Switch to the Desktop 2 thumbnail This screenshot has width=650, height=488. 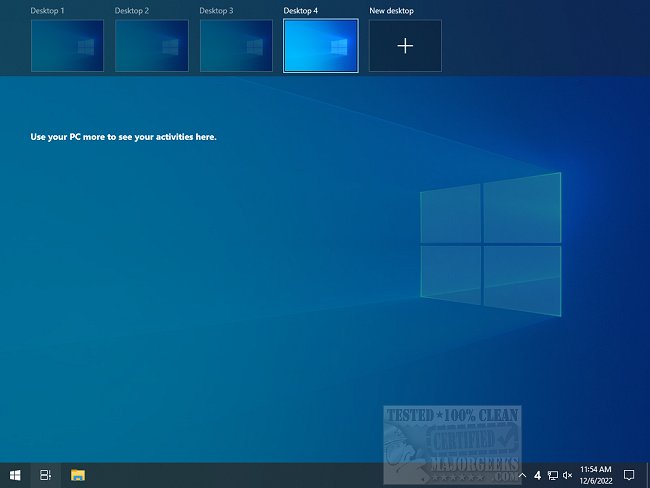click(x=152, y=46)
